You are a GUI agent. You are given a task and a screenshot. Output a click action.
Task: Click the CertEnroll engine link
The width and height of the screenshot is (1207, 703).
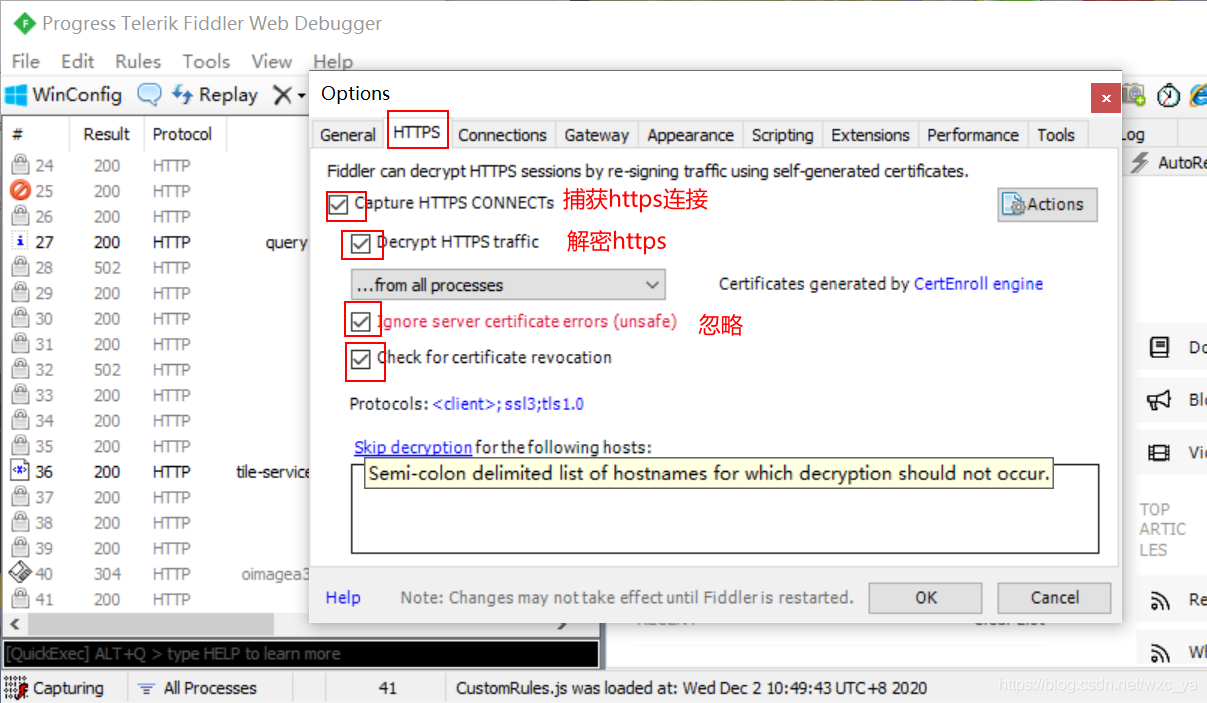978,284
